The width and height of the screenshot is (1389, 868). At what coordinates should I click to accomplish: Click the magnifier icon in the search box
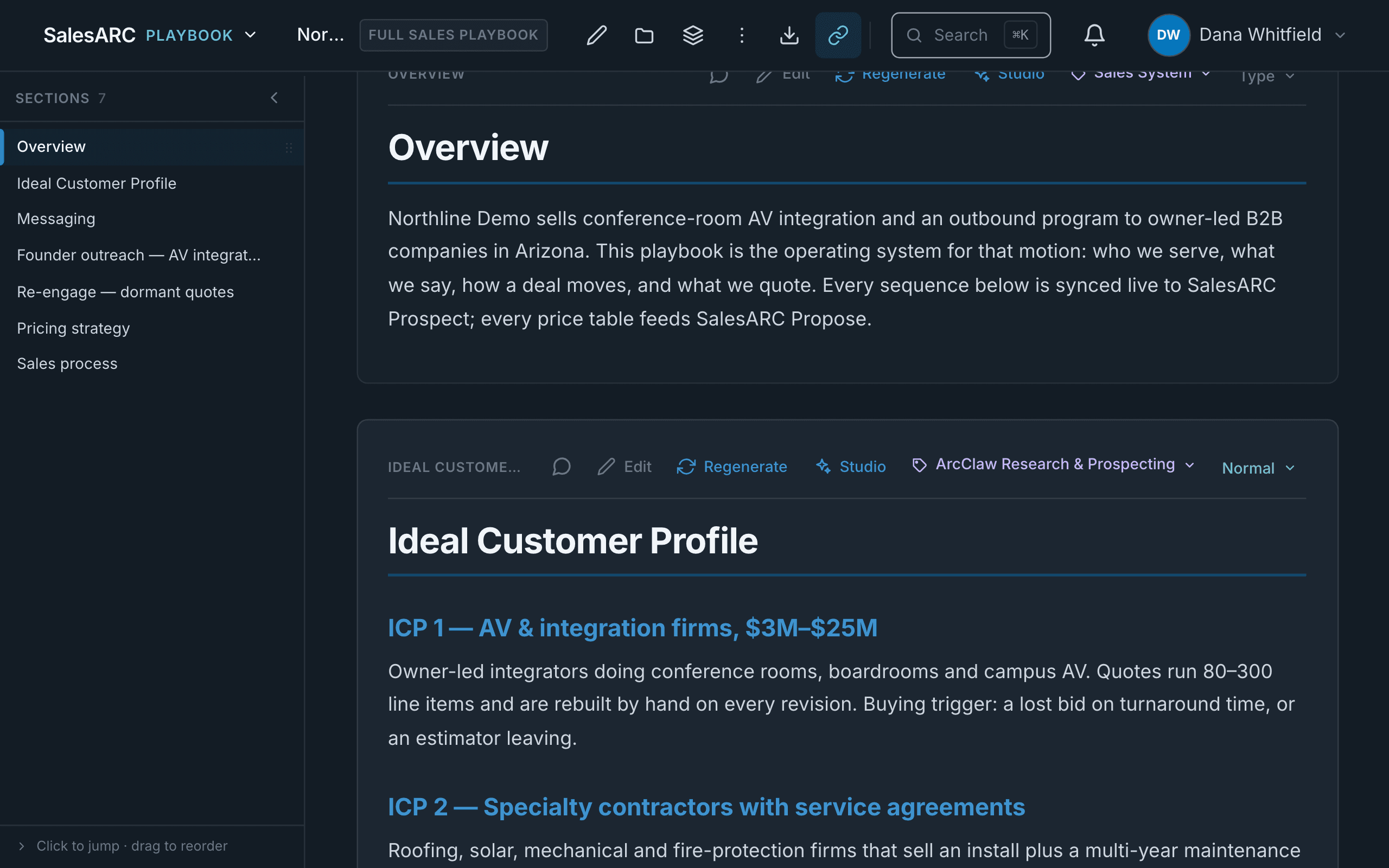point(914,36)
